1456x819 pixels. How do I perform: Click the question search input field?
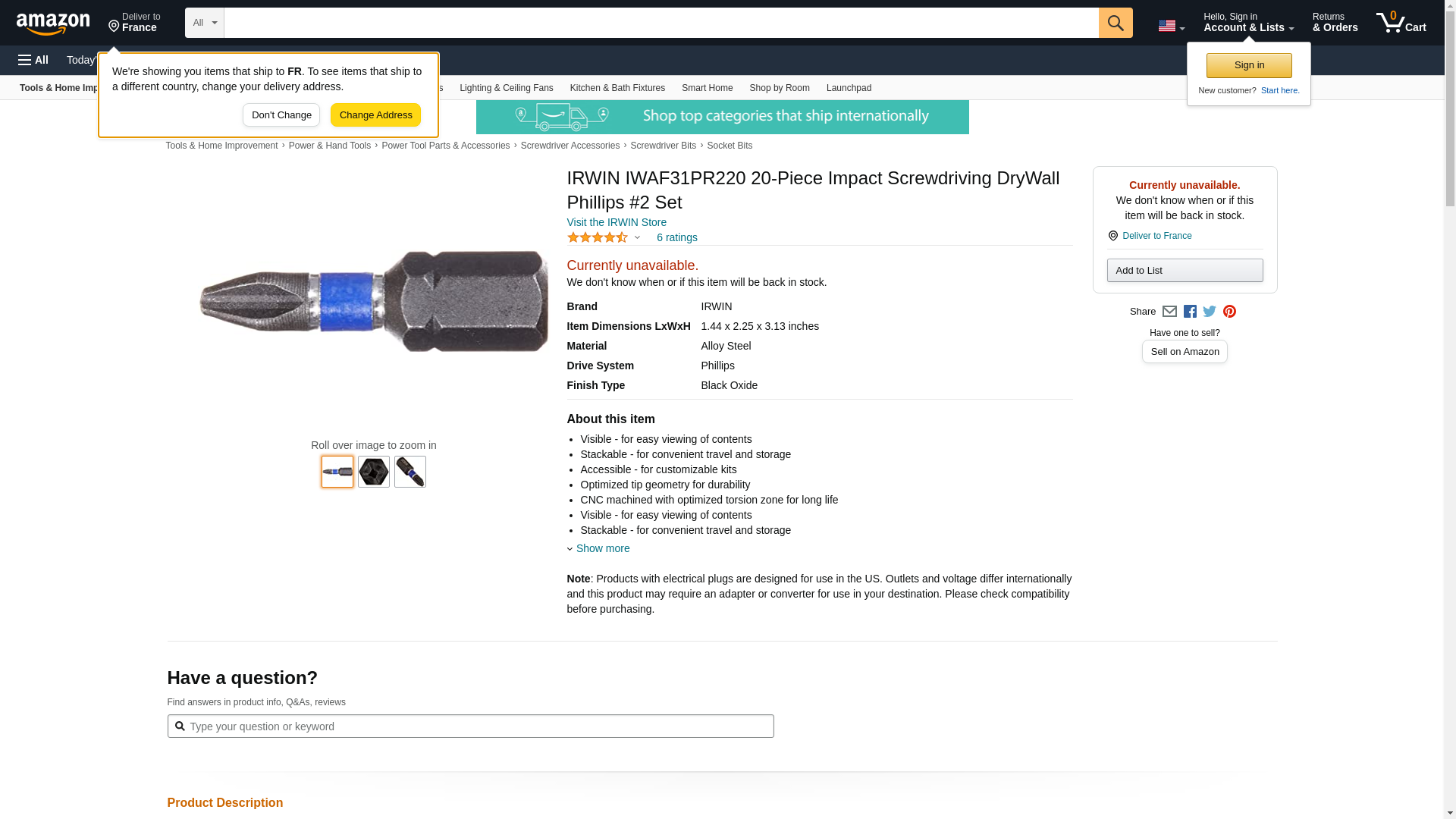470,726
